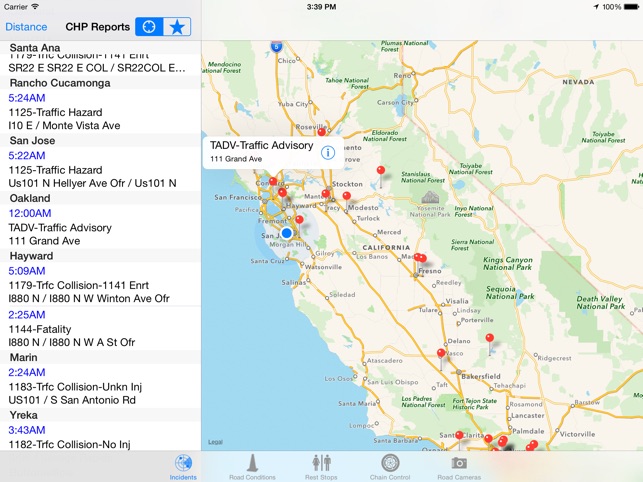The height and width of the screenshot is (482, 643).
Task: Open the Legal link on map
Action: tap(215, 442)
